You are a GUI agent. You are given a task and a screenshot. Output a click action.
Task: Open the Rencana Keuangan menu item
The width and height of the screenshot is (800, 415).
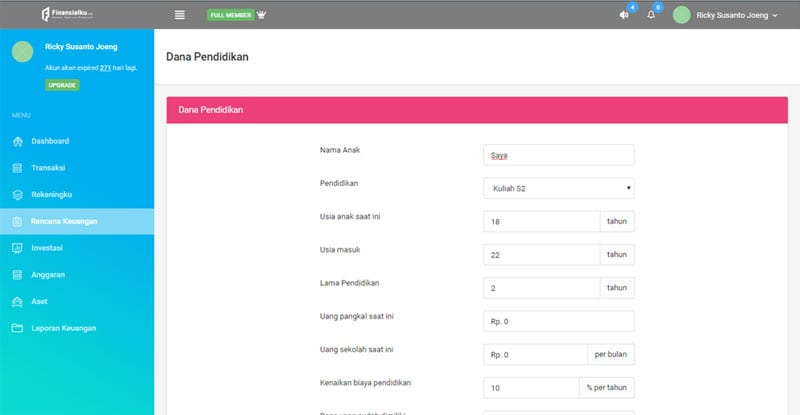[x=64, y=221]
